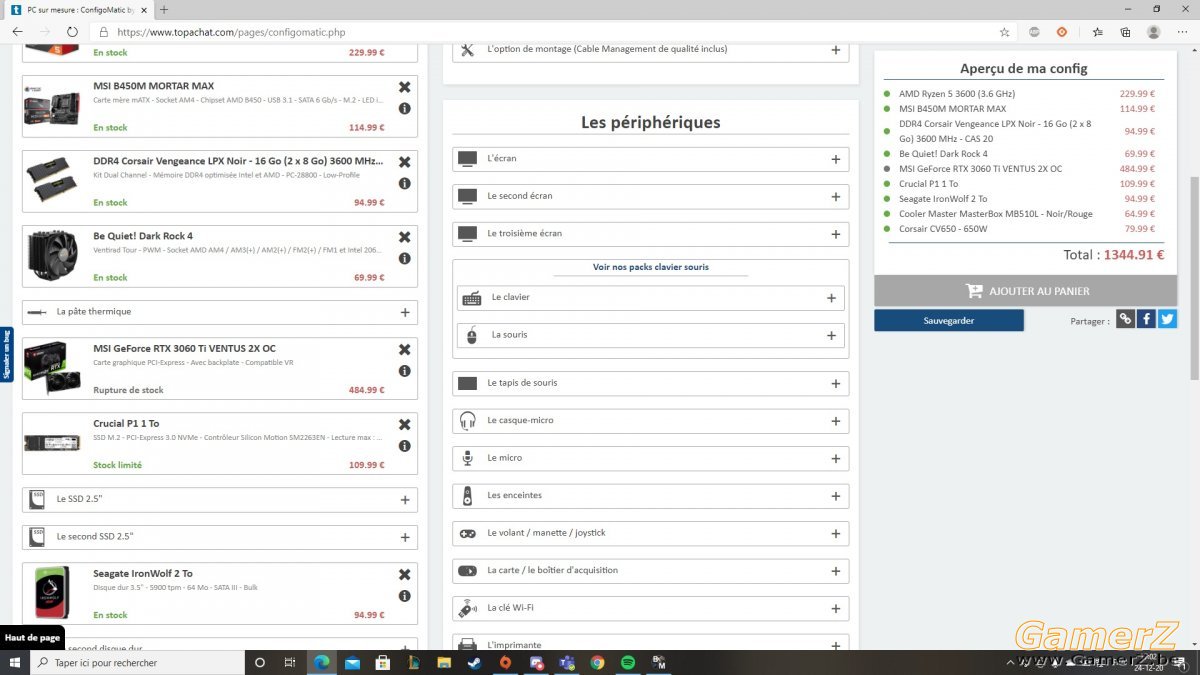Remove the Seagate IronWolf 2 To drive

point(404,574)
